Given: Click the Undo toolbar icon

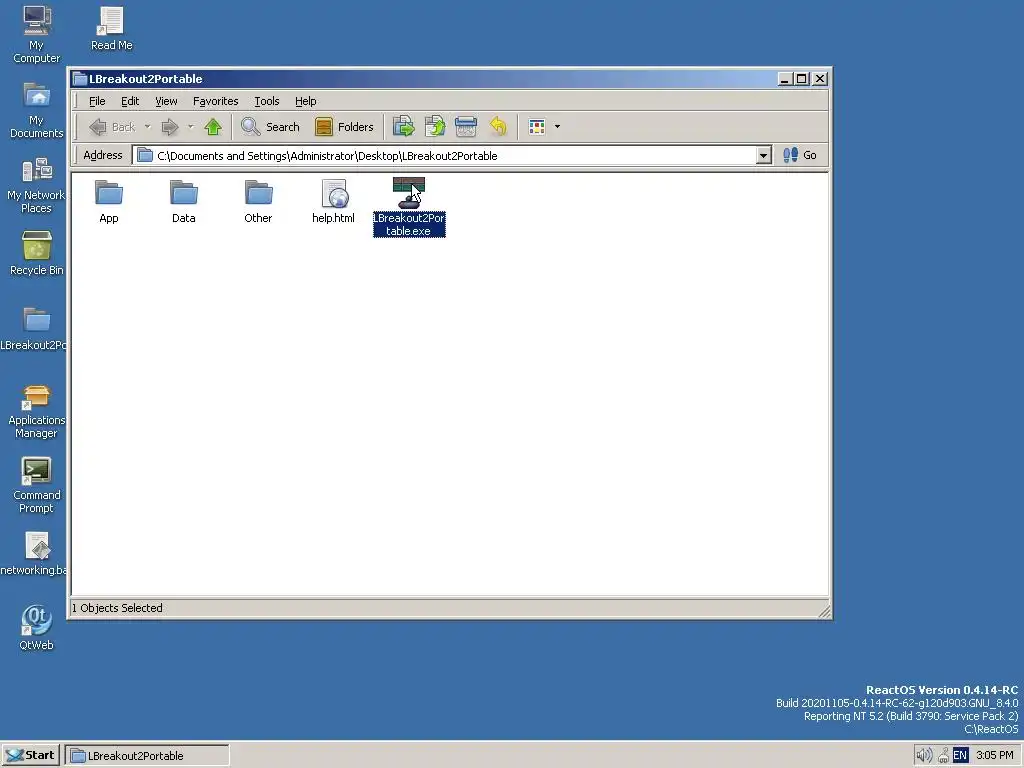Looking at the screenshot, I should tap(498, 127).
